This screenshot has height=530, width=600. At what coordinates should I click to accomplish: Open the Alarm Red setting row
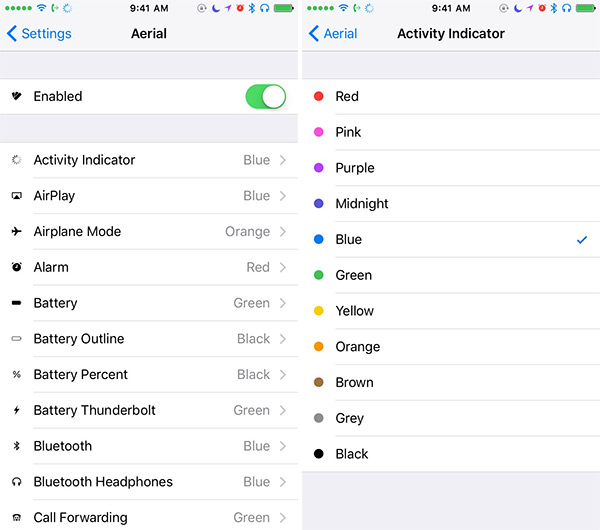pos(150,267)
